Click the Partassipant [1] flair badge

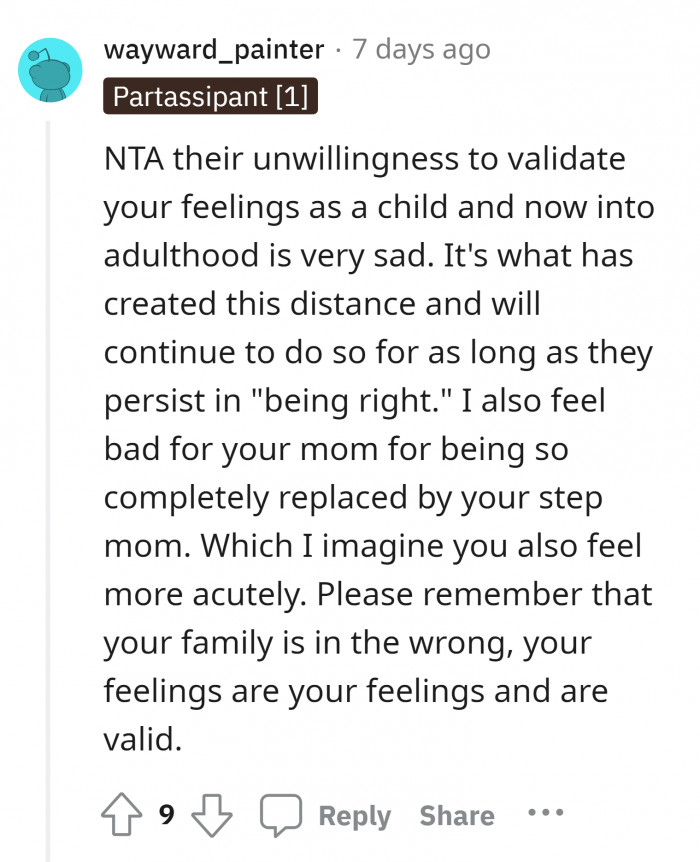[x=210, y=97]
